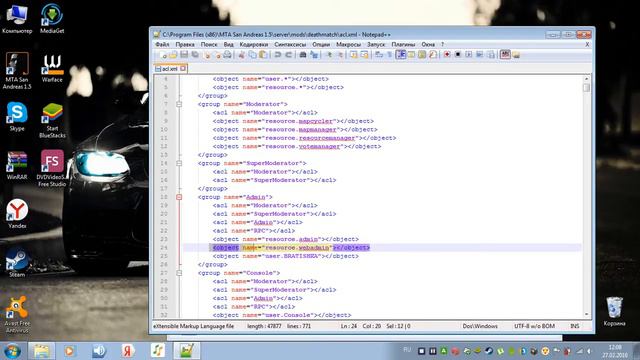Open the Корзина recycle bin
This screenshot has width=640, height=360.
point(614,311)
